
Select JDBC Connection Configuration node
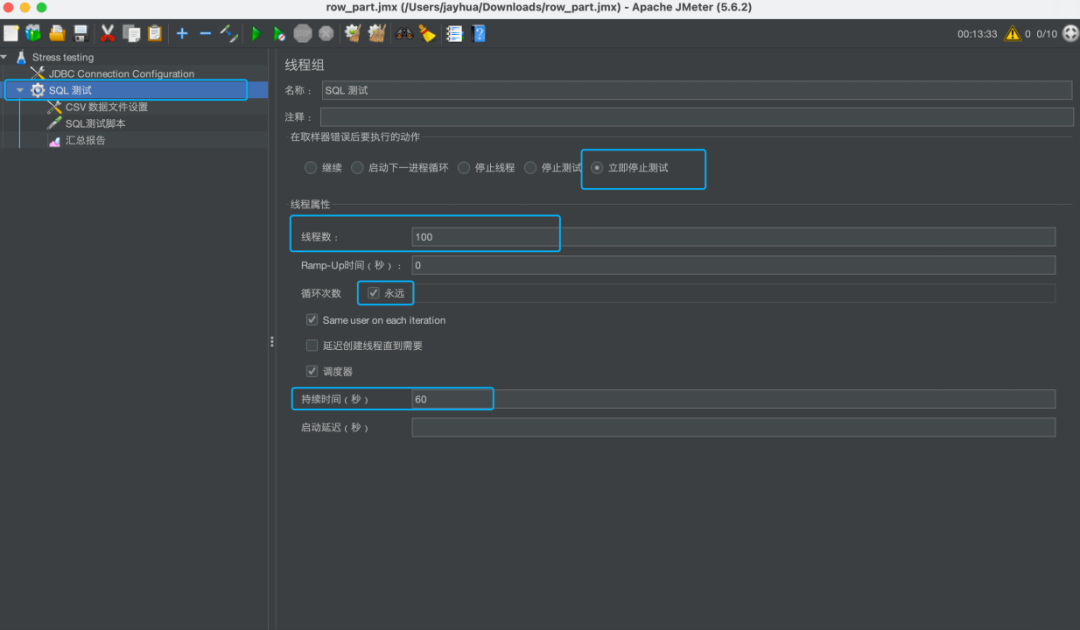tap(121, 74)
